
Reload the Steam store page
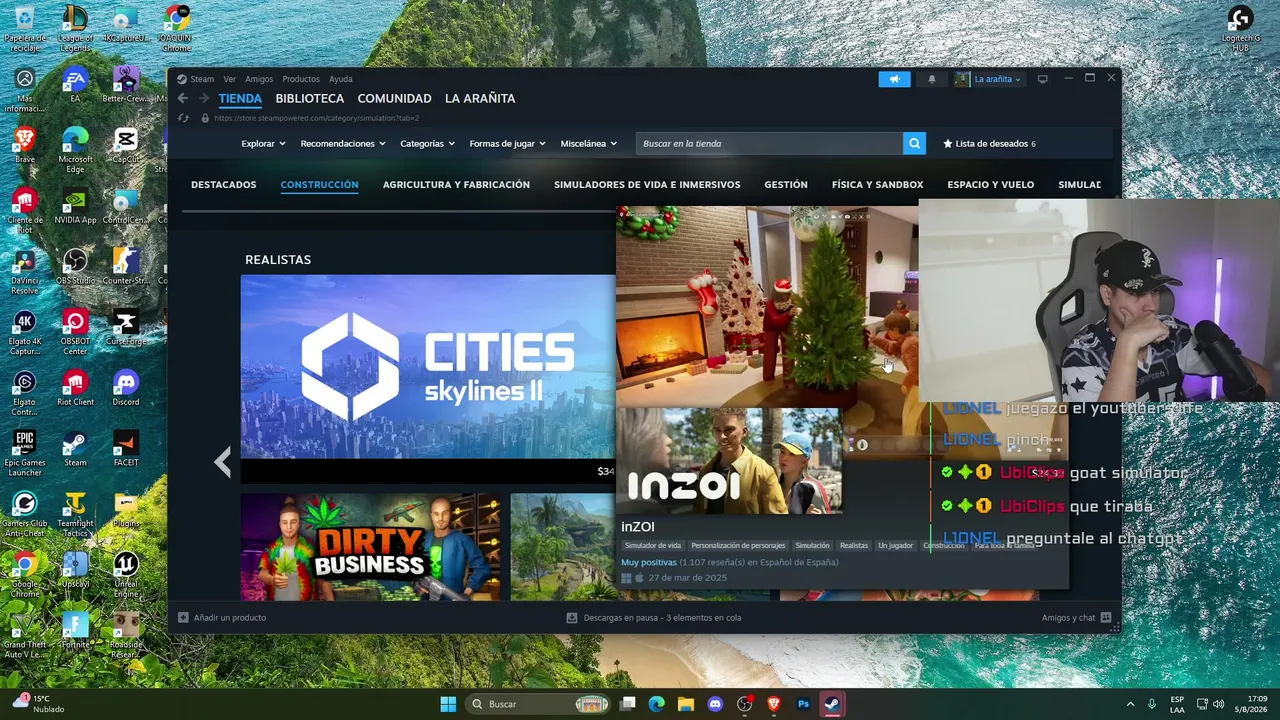[183, 118]
